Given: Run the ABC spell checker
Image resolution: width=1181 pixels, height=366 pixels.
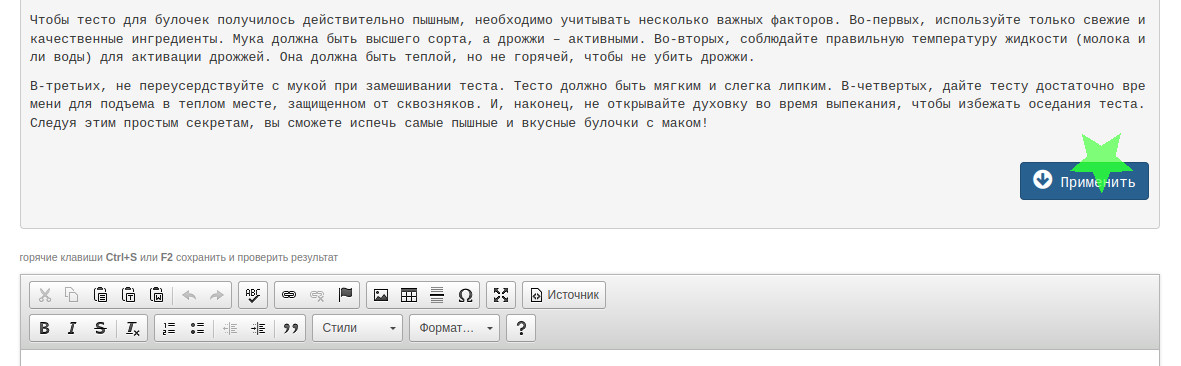Looking at the screenshot, I should (253, 295).
